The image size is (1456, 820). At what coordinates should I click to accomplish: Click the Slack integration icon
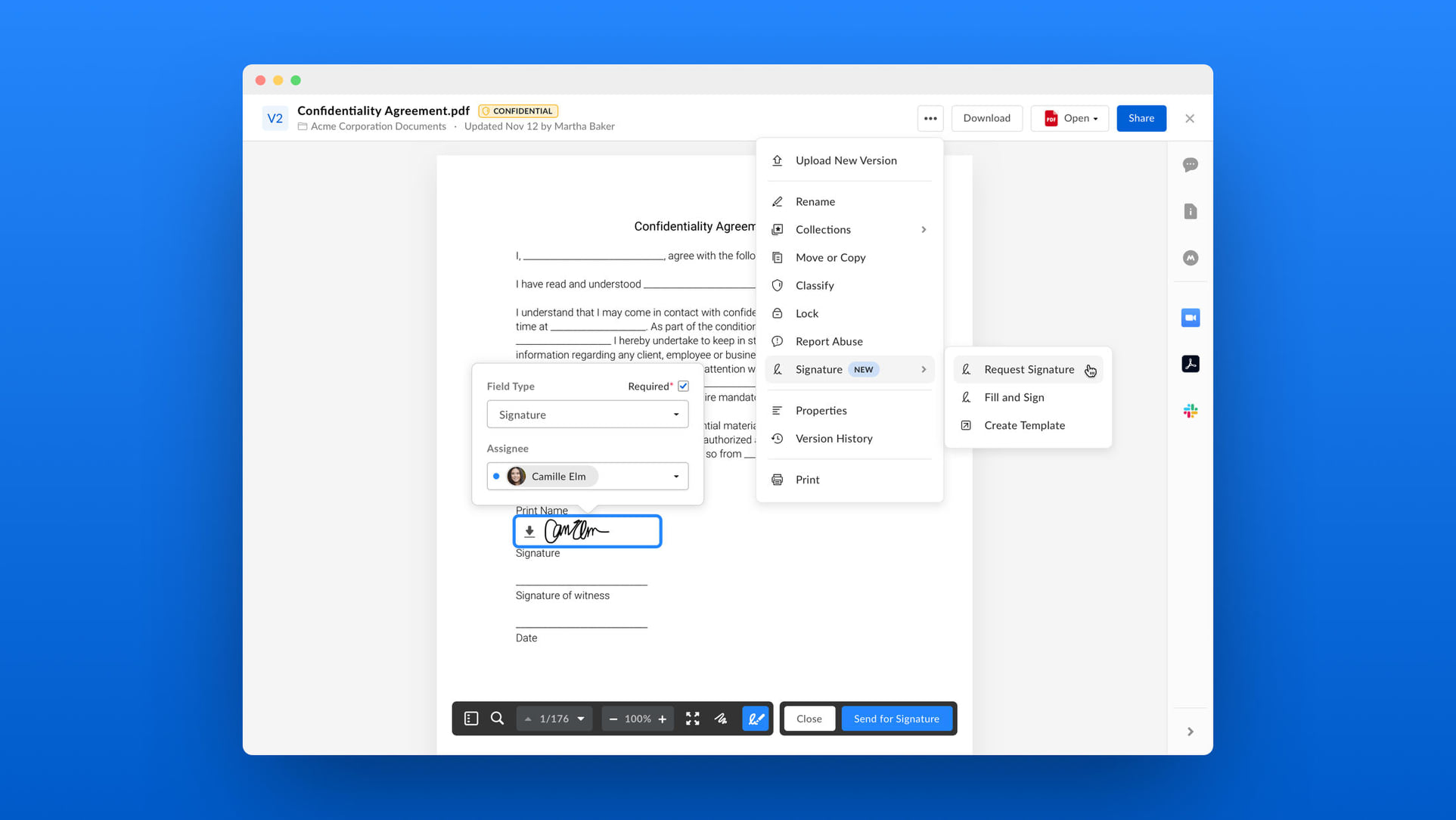(x=1190, y=411)
